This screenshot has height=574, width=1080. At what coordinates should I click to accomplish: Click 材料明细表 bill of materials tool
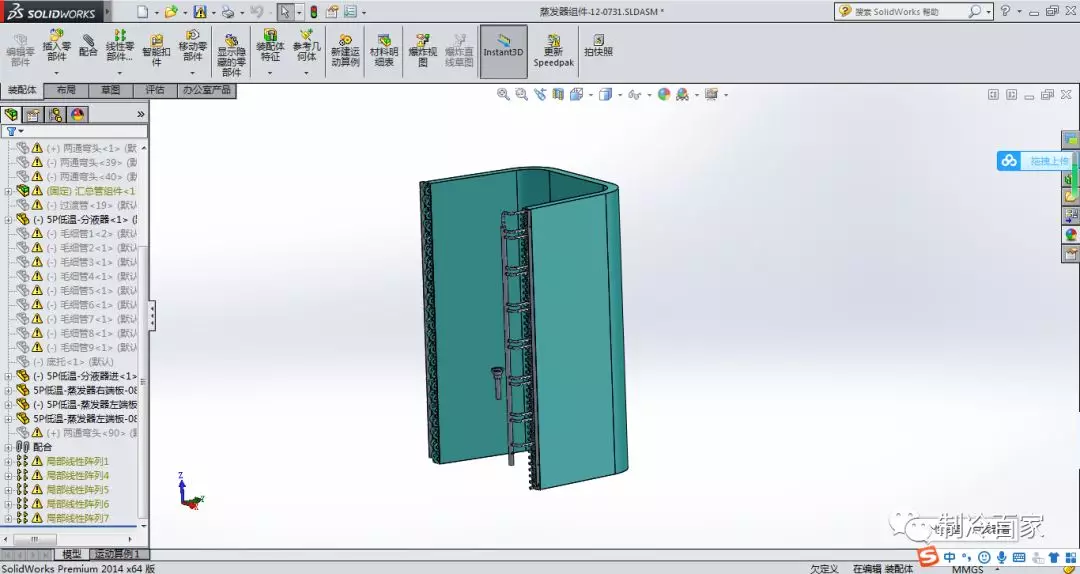384,50
